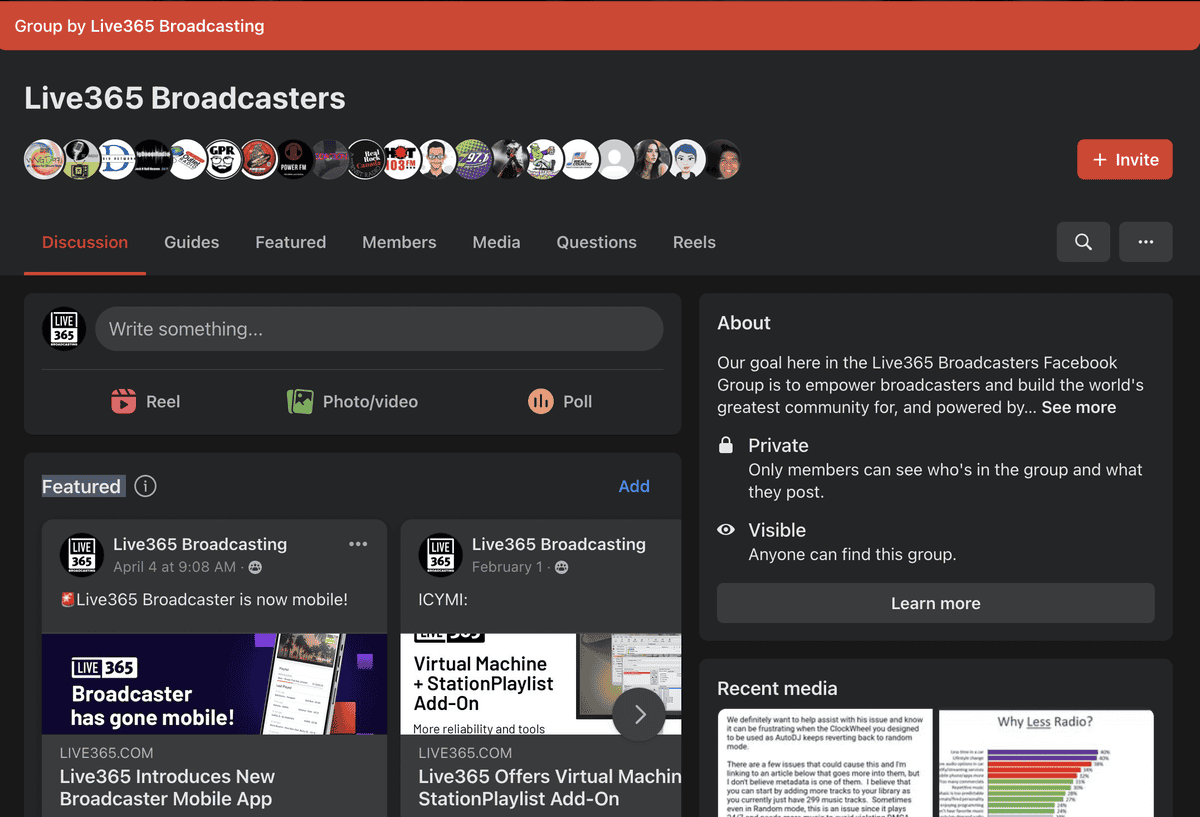Click the search magnifier icon in group header
This screenshot has height=817, width=1200.
point(1083,242)
